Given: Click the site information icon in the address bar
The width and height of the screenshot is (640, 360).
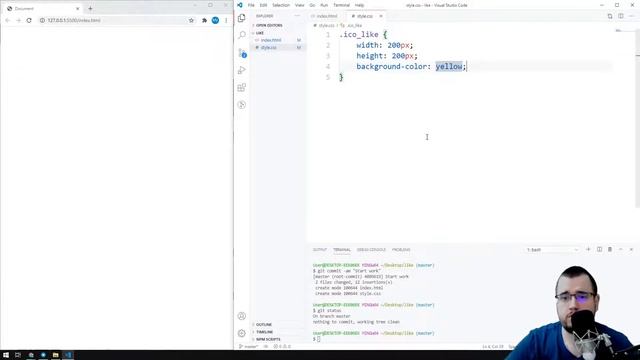Looking at the screenshot, I should [42, 20].
